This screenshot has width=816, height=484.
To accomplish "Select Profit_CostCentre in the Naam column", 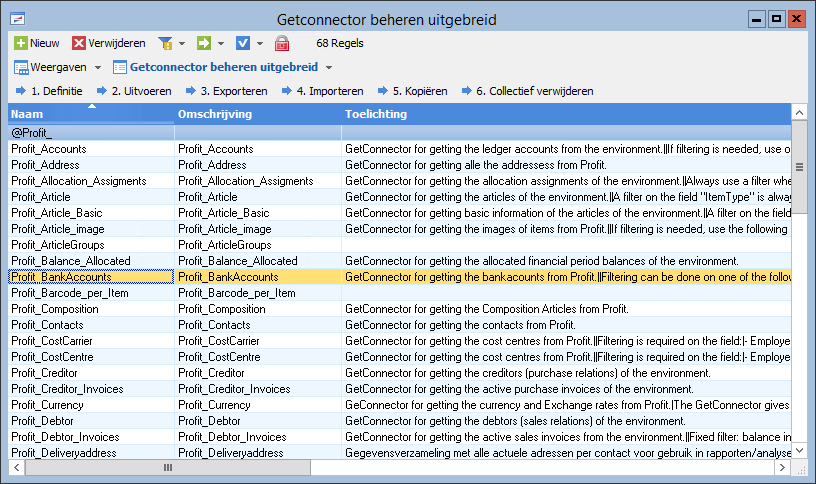I will pyautogui.click(x=52, y=357).
